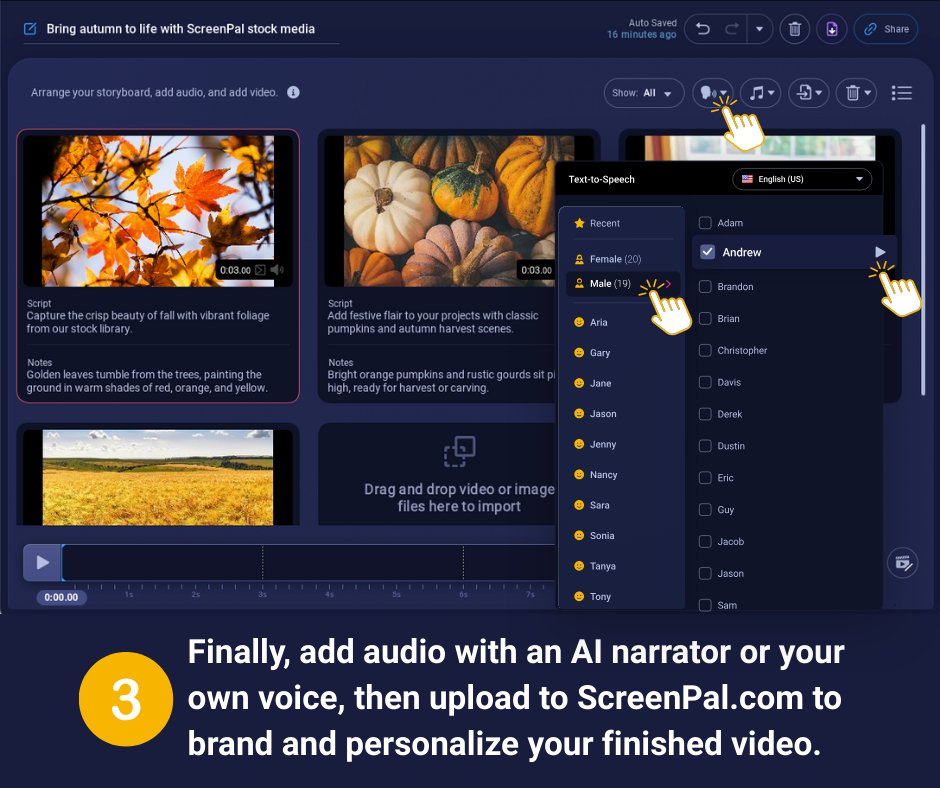
Task: Select the golden field thumbnail
Action: click(x=158, y=477)
